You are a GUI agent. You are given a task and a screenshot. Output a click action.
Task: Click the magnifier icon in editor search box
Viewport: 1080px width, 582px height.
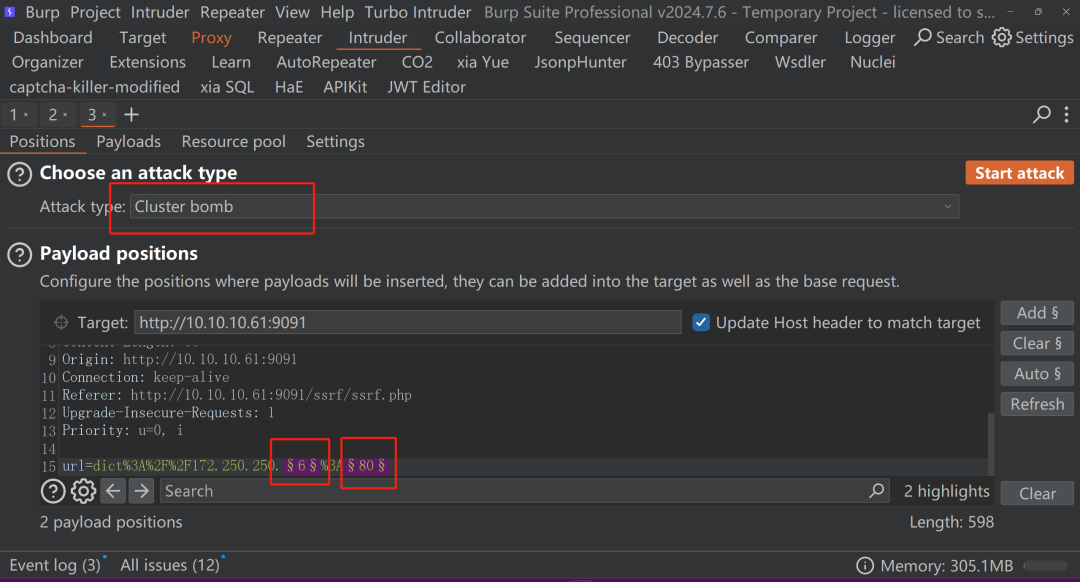tap(876, 490)
